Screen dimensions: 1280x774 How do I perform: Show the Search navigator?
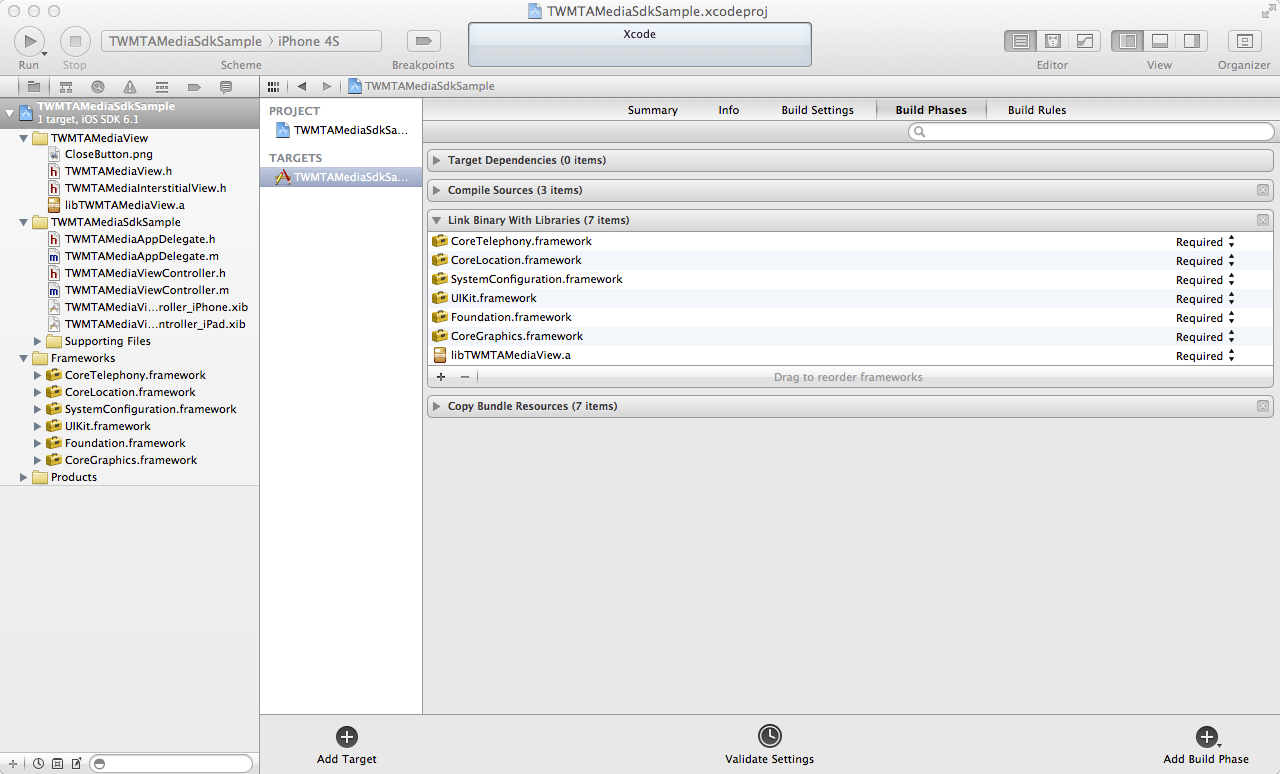(x=98, y=87)
